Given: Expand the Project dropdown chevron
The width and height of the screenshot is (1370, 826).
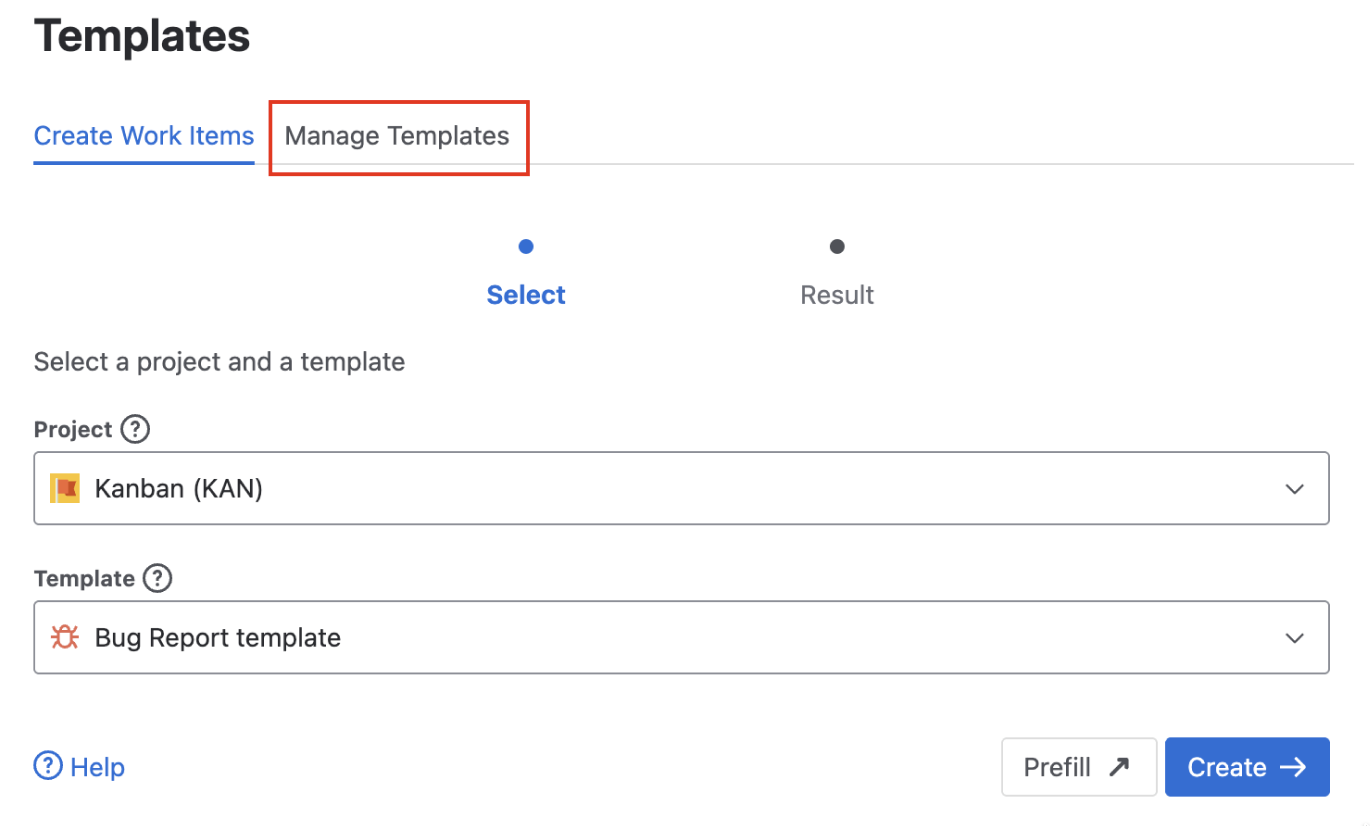Looking at the screenshot, I should tap(1295, 489).
